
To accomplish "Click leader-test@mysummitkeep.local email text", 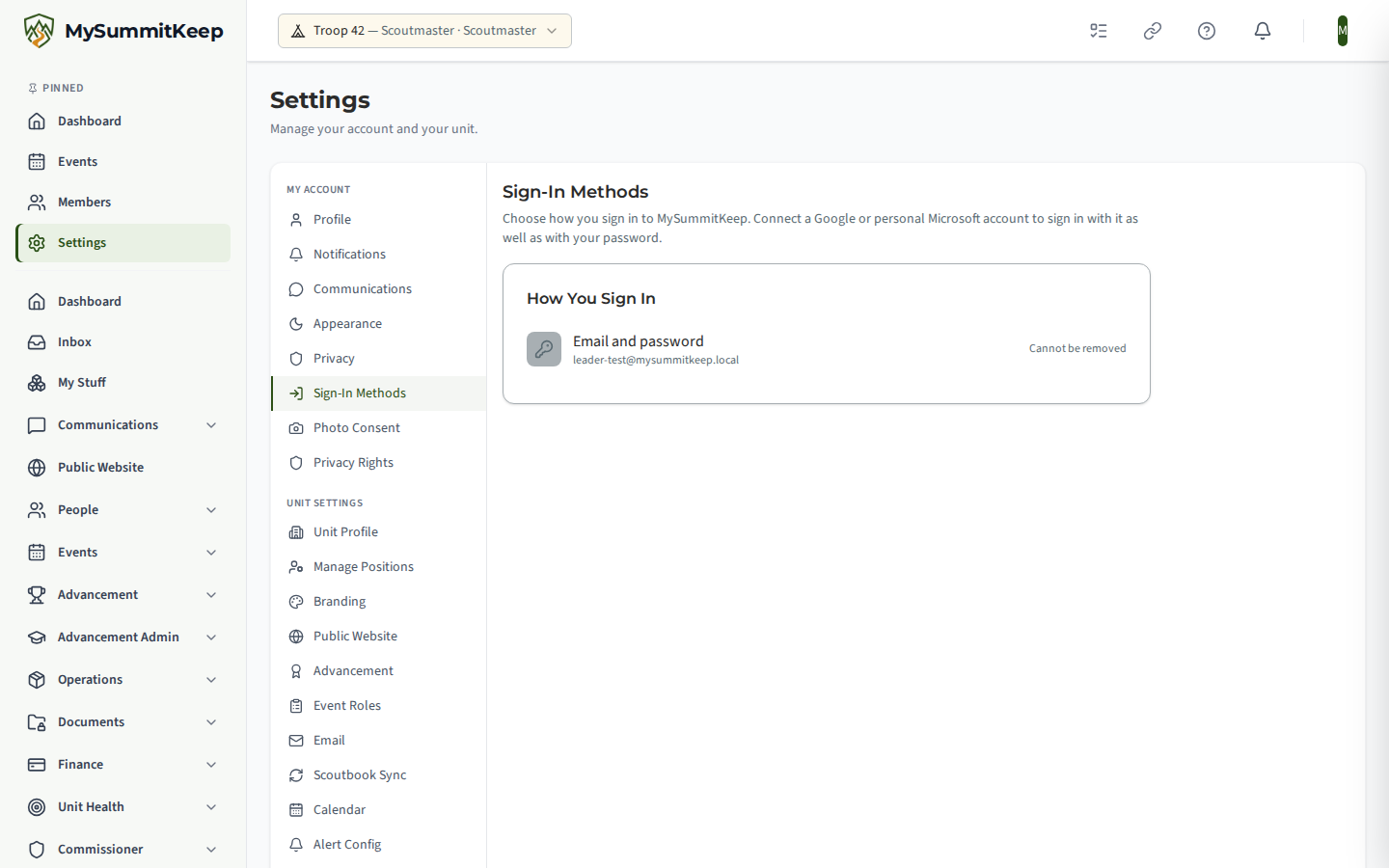I will pos(656,360).
